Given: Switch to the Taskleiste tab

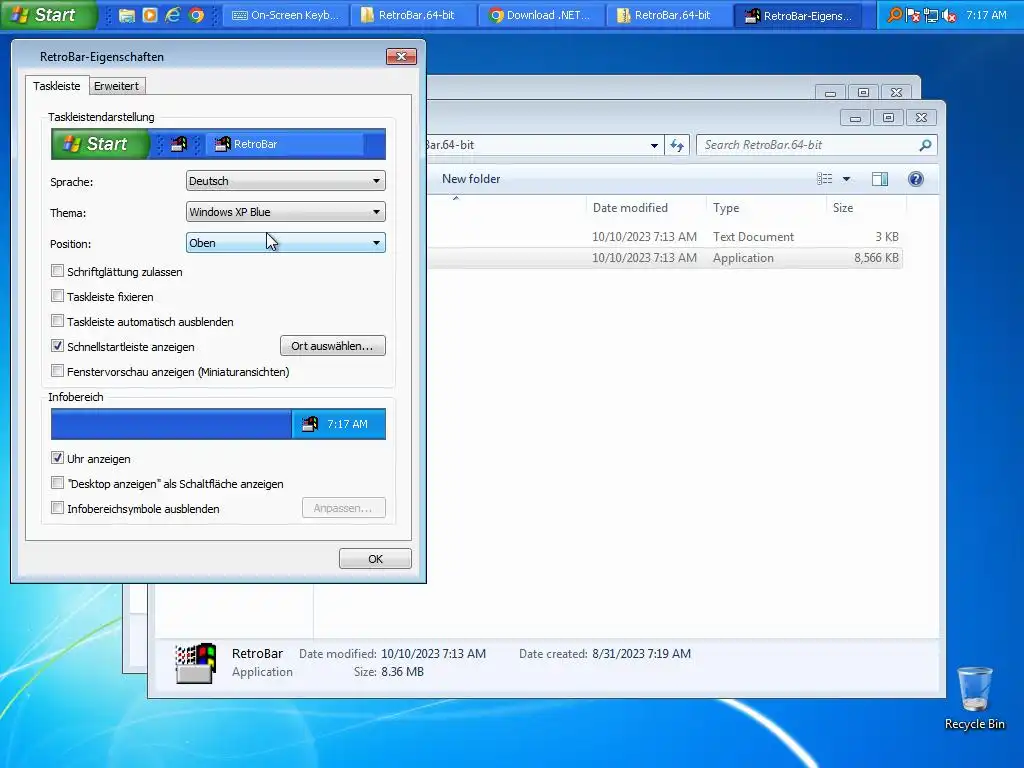Looking at the screenshot, I should coord(57,86).
